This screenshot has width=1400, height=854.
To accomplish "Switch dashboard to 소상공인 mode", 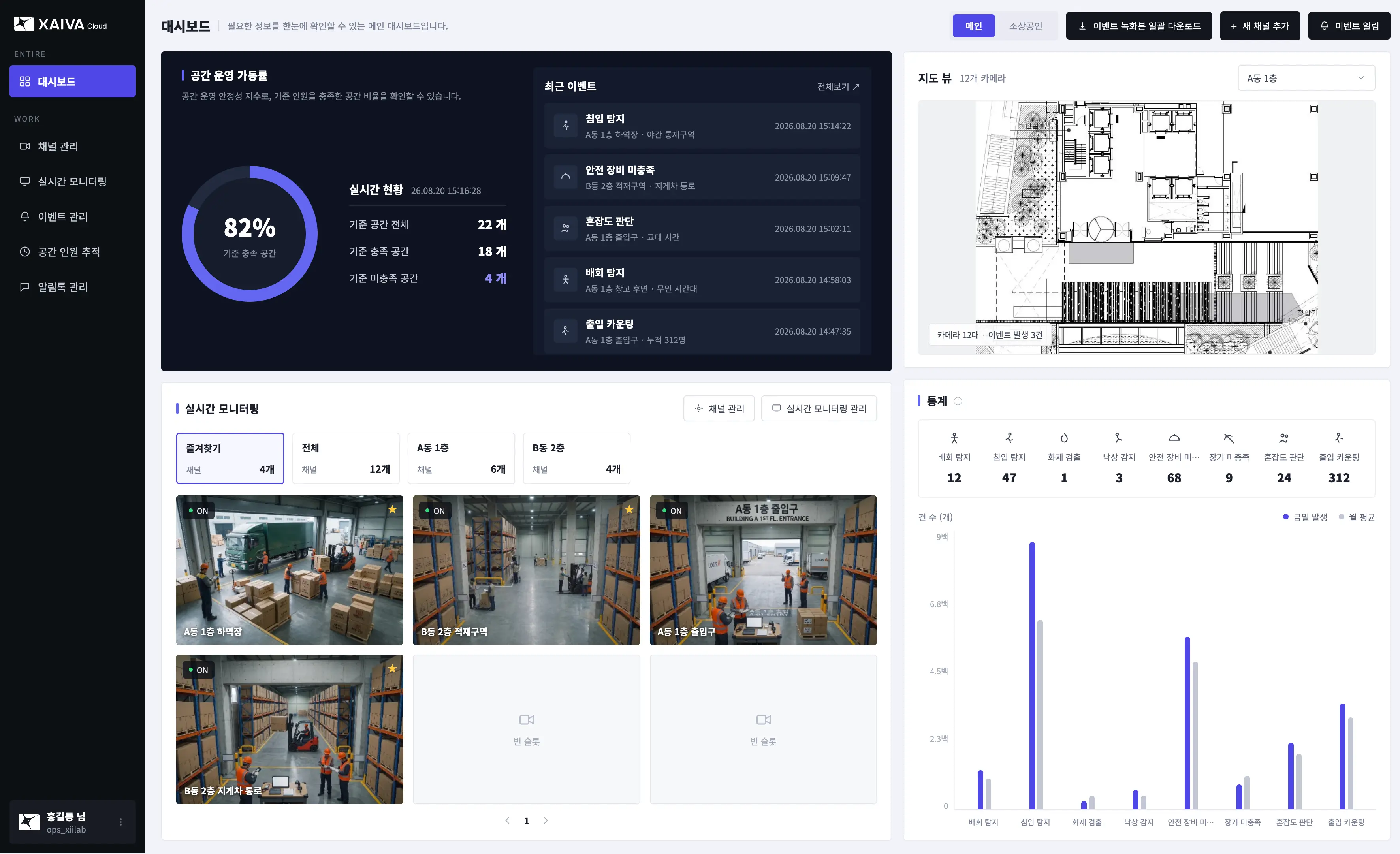I will coord(1026,26).
